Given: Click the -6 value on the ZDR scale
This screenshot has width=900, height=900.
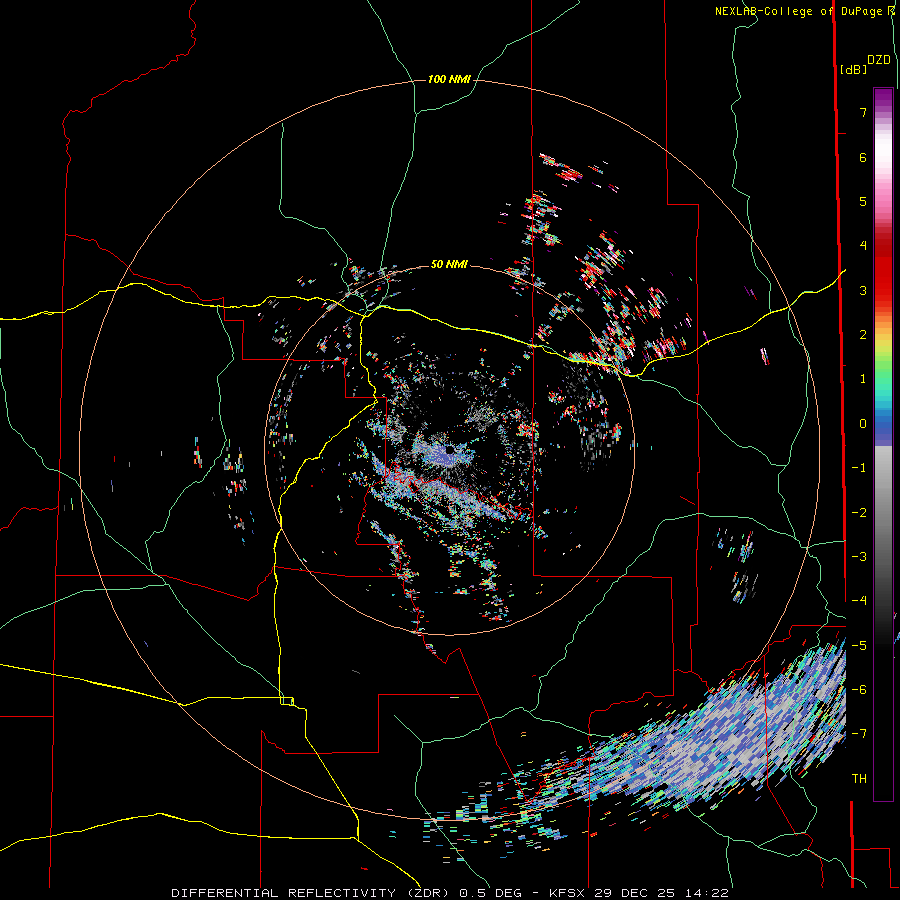Looking at the screenshot, I should [859, 690].
